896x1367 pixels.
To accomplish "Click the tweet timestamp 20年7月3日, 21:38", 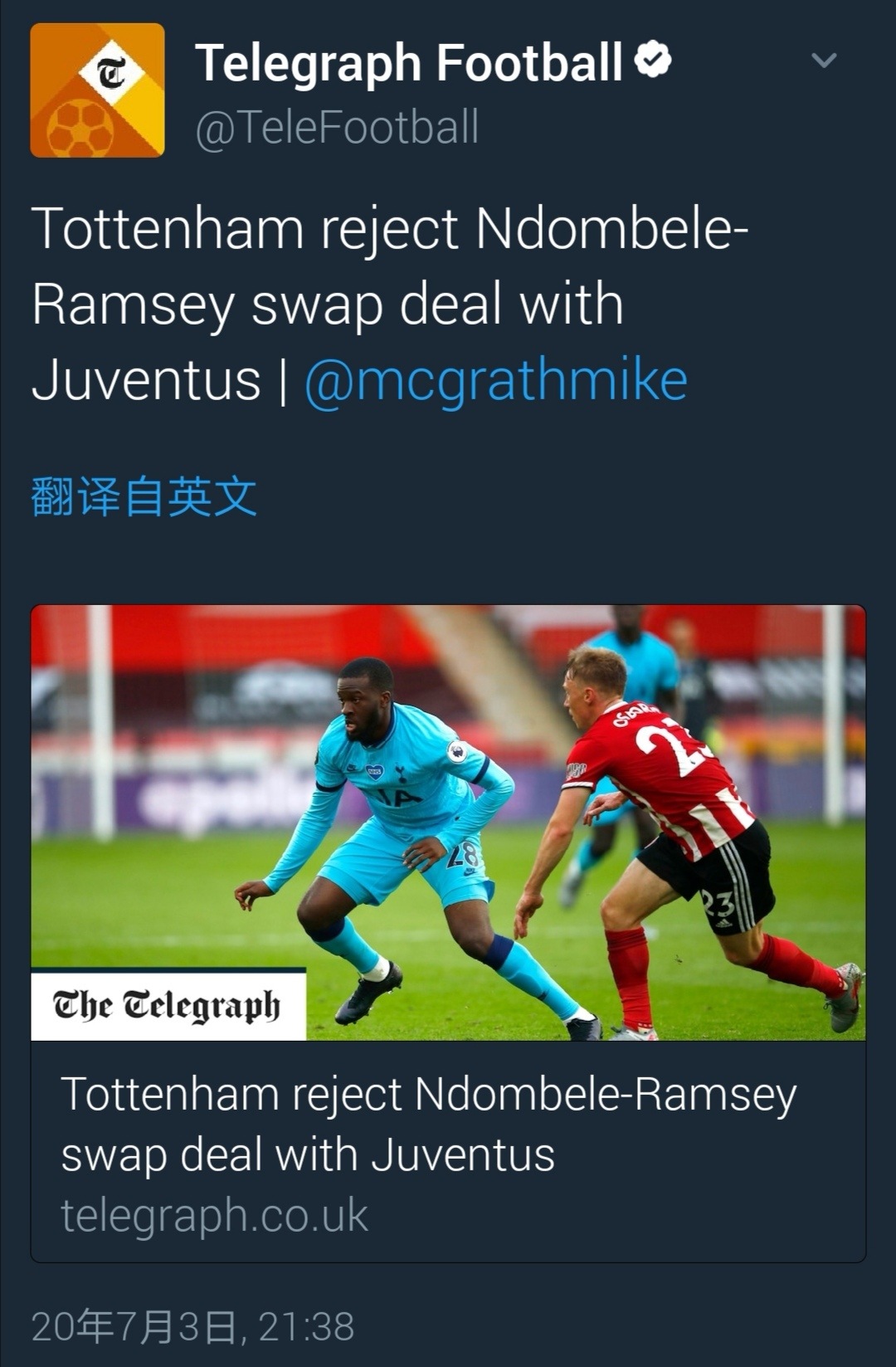I will (x=192, y=1326).
